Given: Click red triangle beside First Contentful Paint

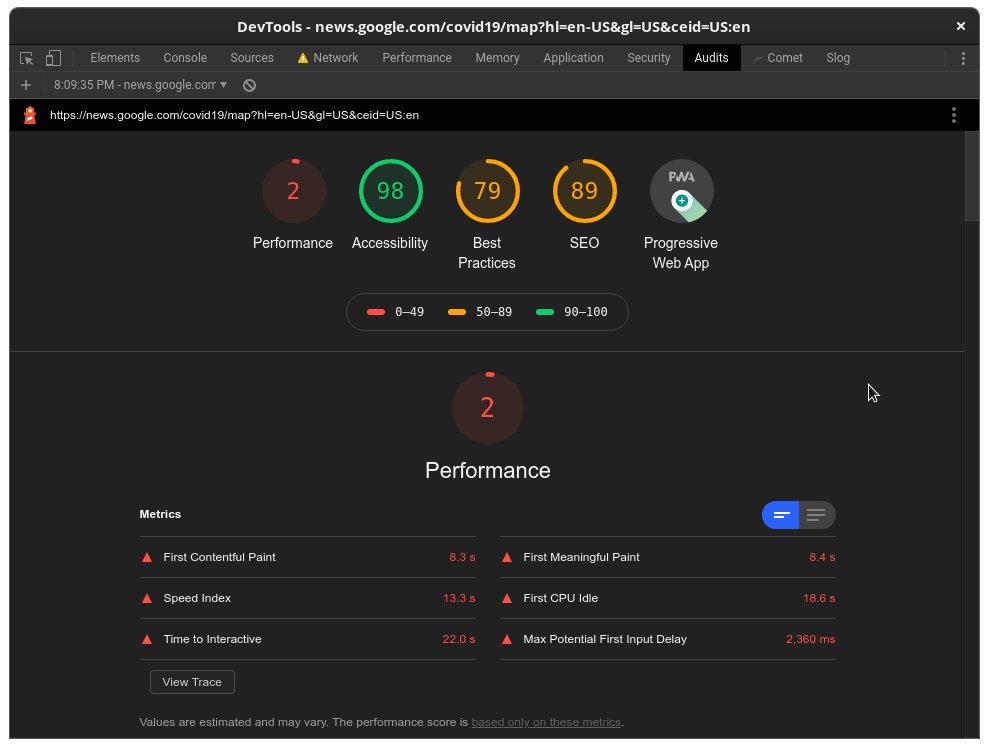Looking at the screenshot, I should pos(147,557).
